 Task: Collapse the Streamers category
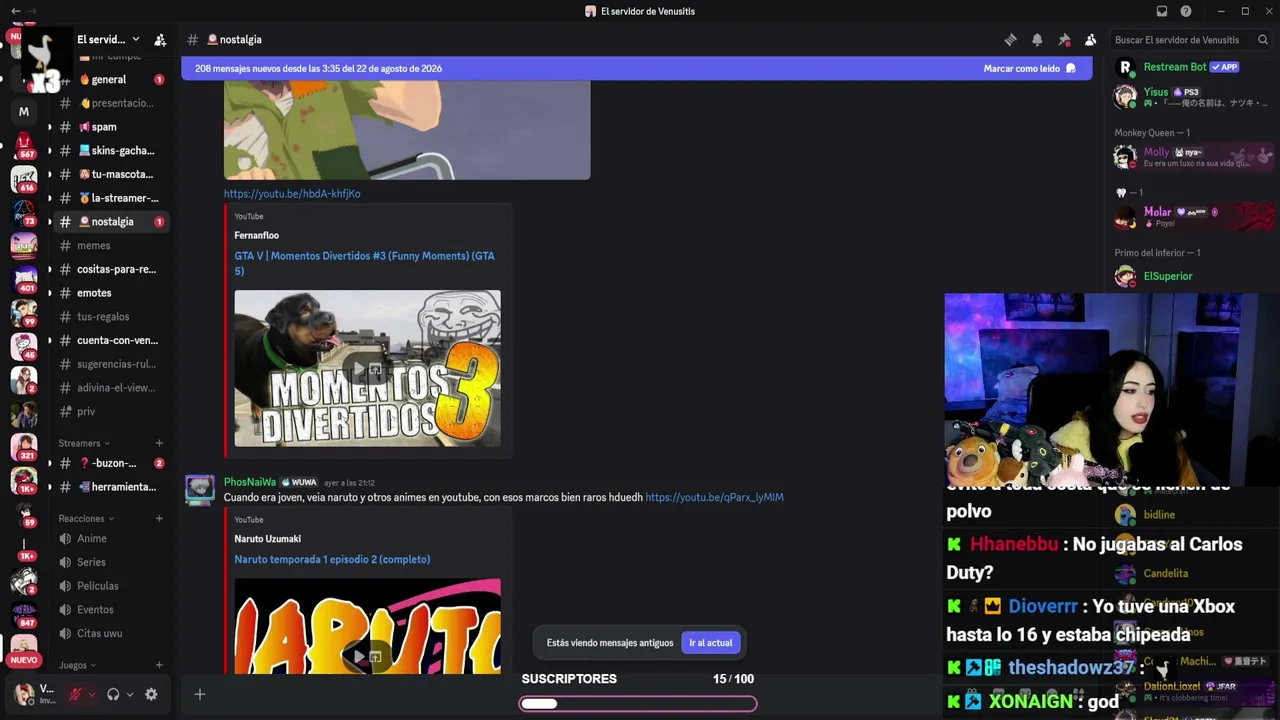84,443
